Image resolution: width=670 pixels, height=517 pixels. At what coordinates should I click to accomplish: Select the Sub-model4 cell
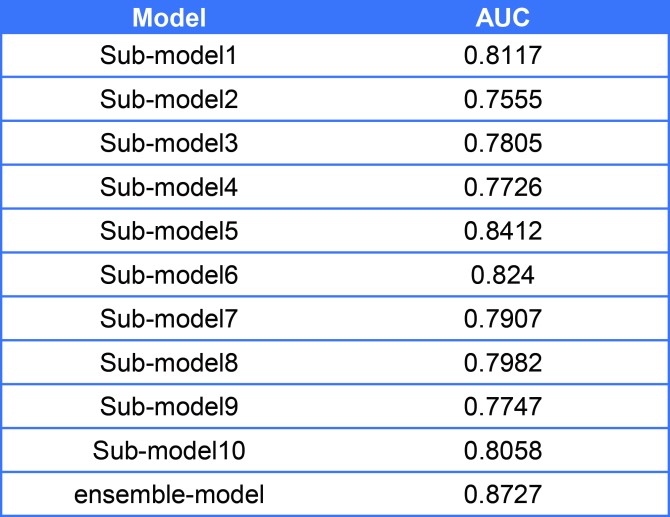(168, 187)
